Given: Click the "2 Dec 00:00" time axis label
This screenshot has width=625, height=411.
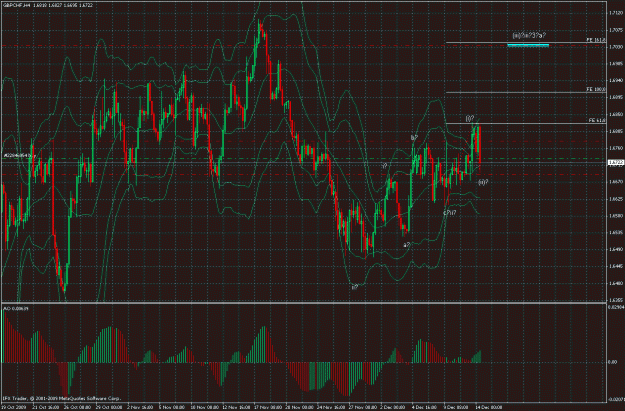Looking at the screenshot, I should click(393, 408).
